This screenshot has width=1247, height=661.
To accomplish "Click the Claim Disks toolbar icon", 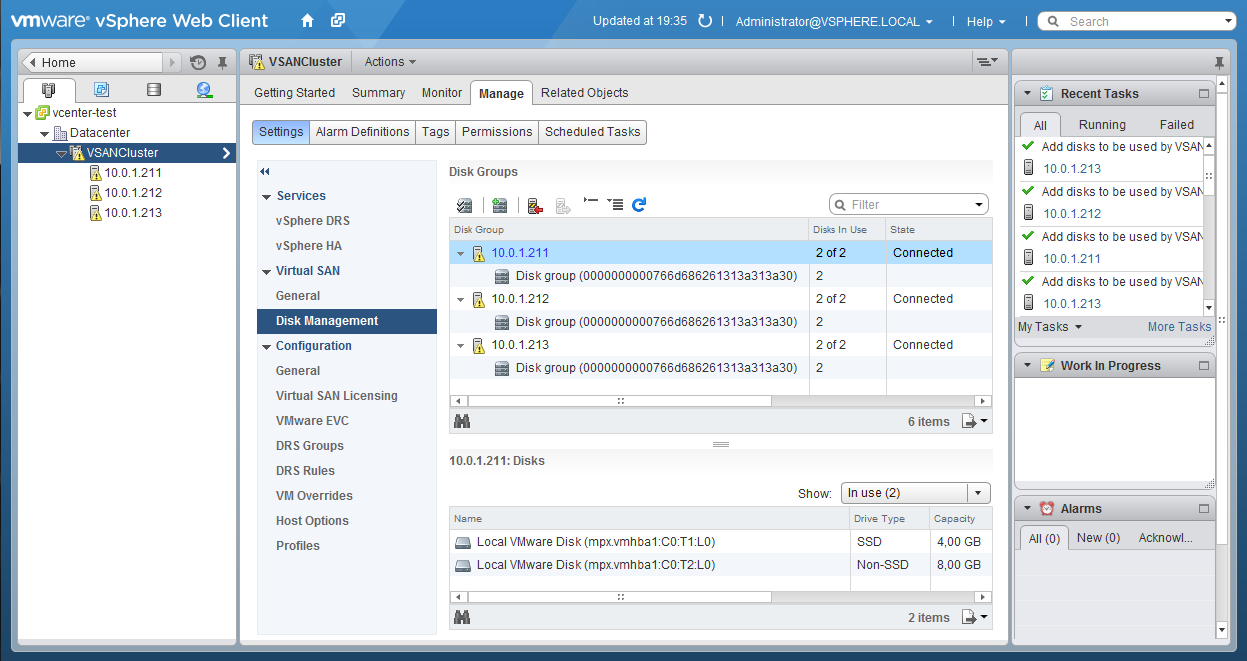I will click(x=465, y=204).
